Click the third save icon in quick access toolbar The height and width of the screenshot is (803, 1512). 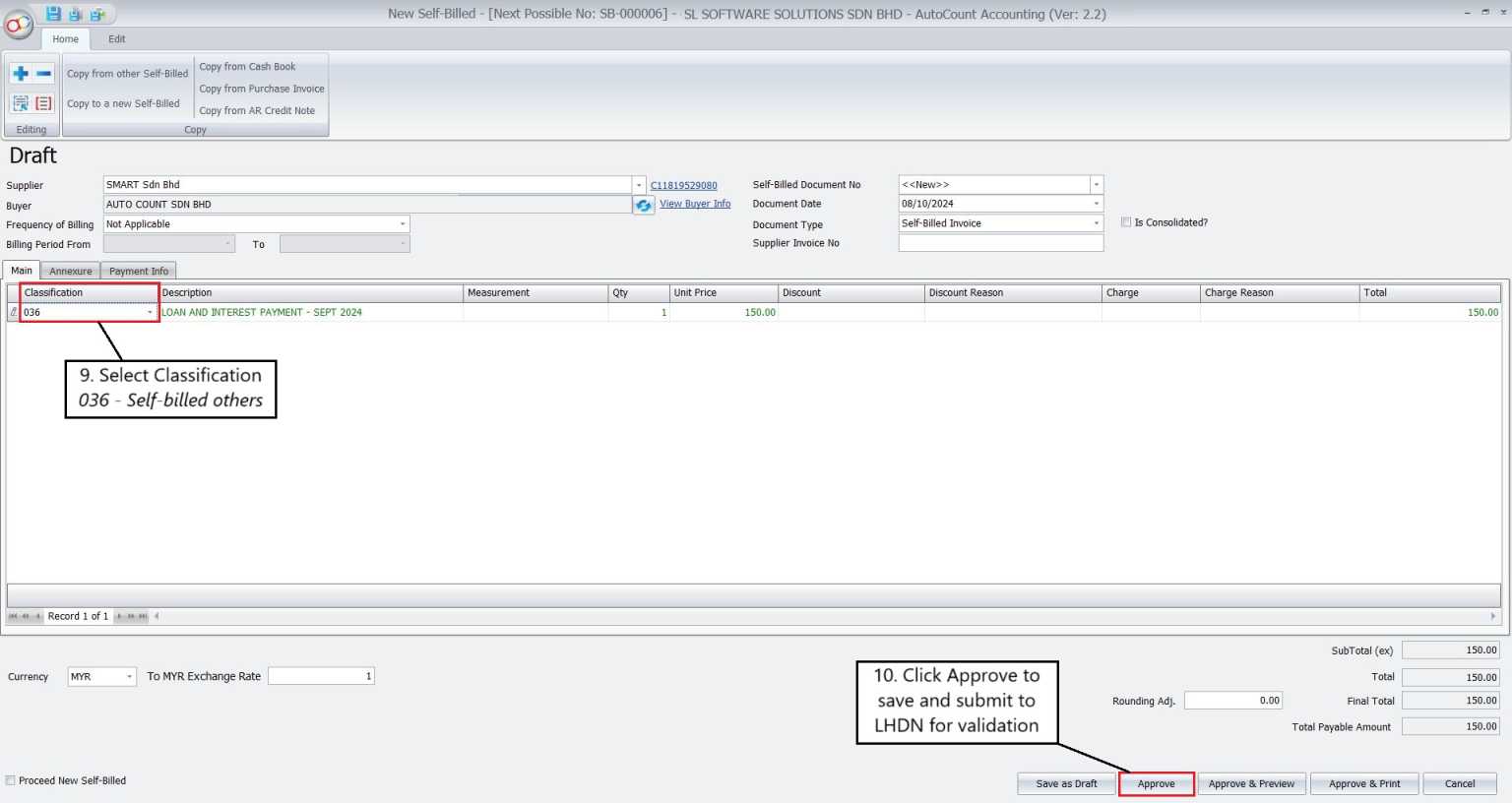97,14
